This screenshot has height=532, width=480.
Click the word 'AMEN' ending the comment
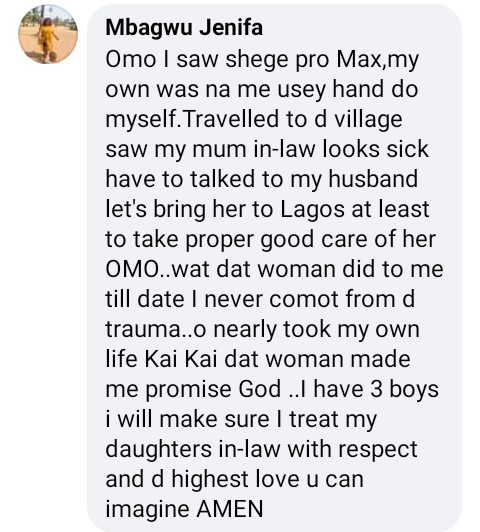[x=230, y=509]
